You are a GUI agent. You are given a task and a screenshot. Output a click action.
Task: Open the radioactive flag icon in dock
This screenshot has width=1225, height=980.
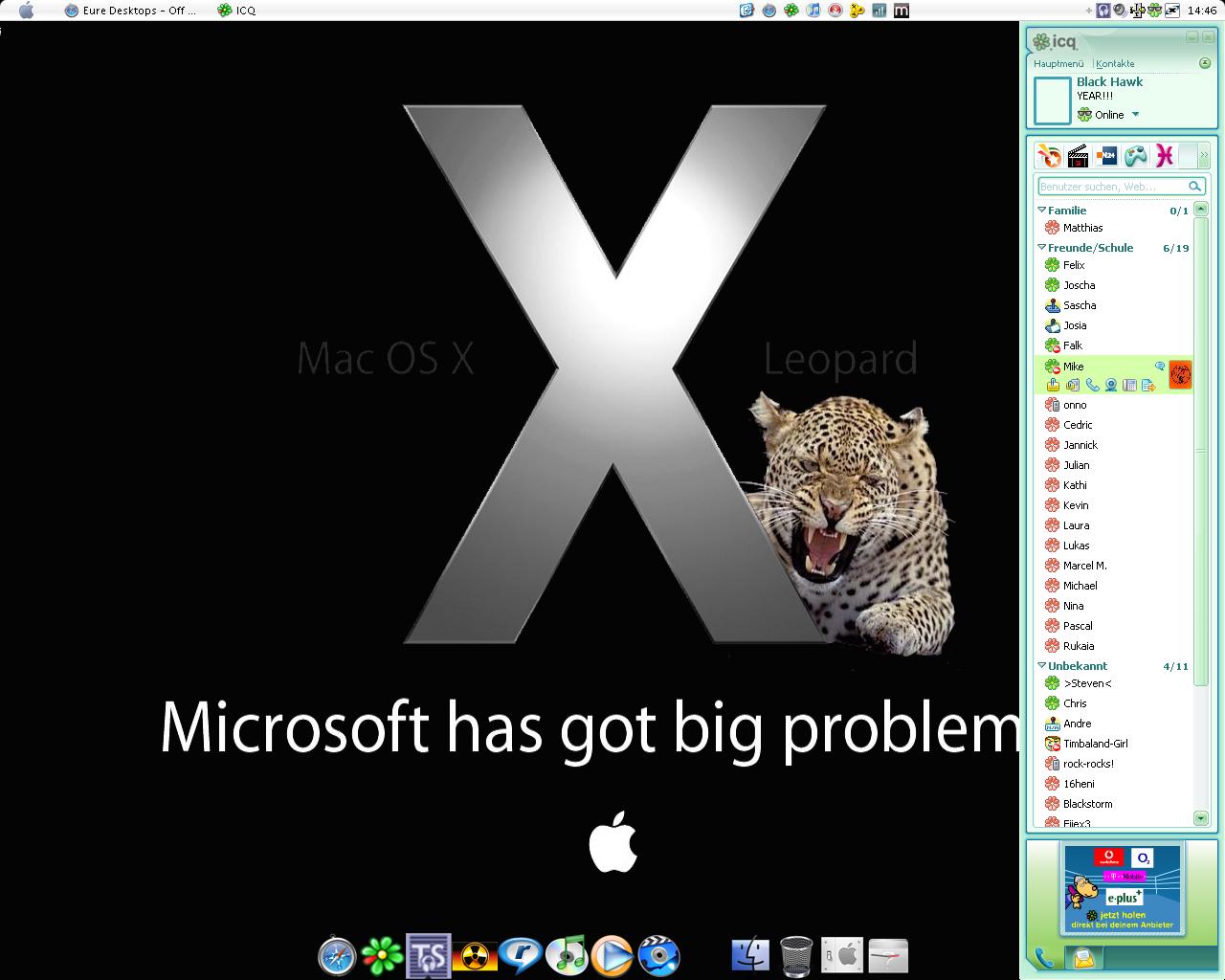[474, 955]
